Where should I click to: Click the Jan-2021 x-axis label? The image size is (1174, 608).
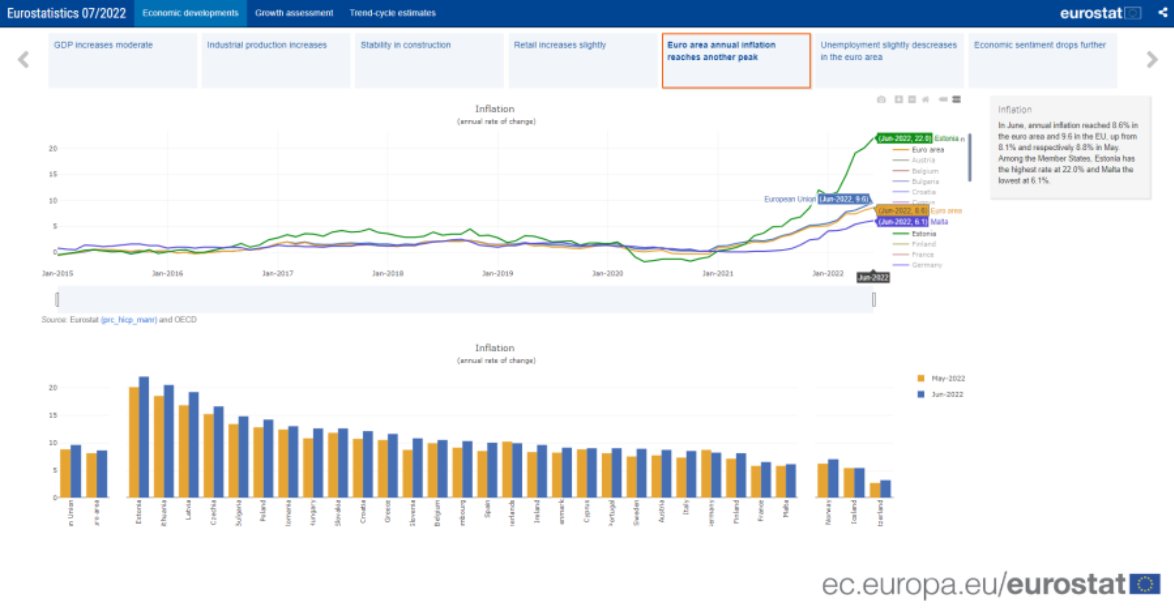click(x=717, y=273)
